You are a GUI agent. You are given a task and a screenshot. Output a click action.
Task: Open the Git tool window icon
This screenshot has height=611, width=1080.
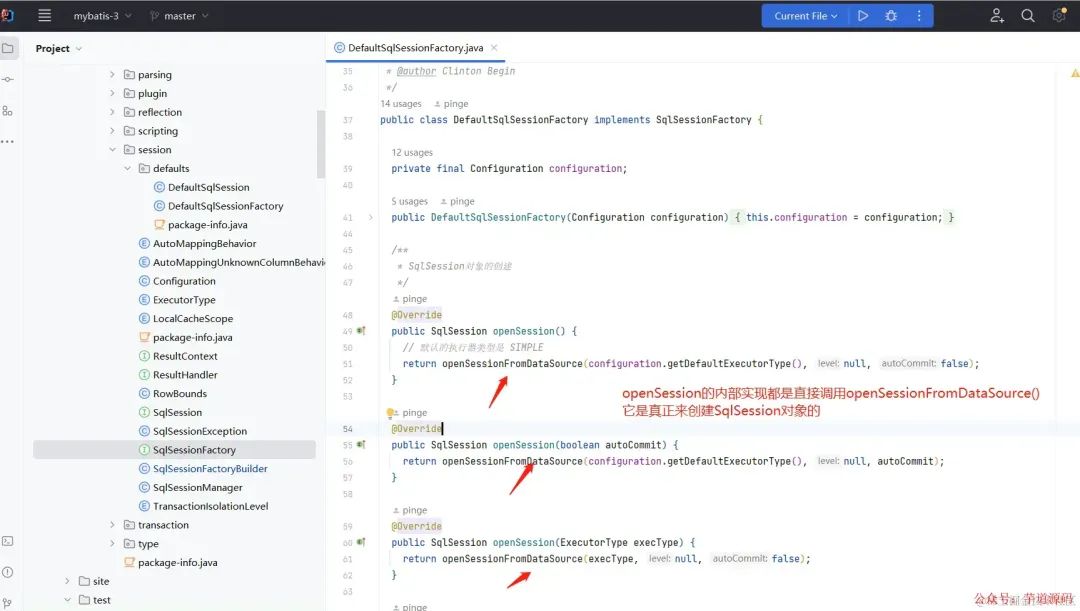coord(8,603)
